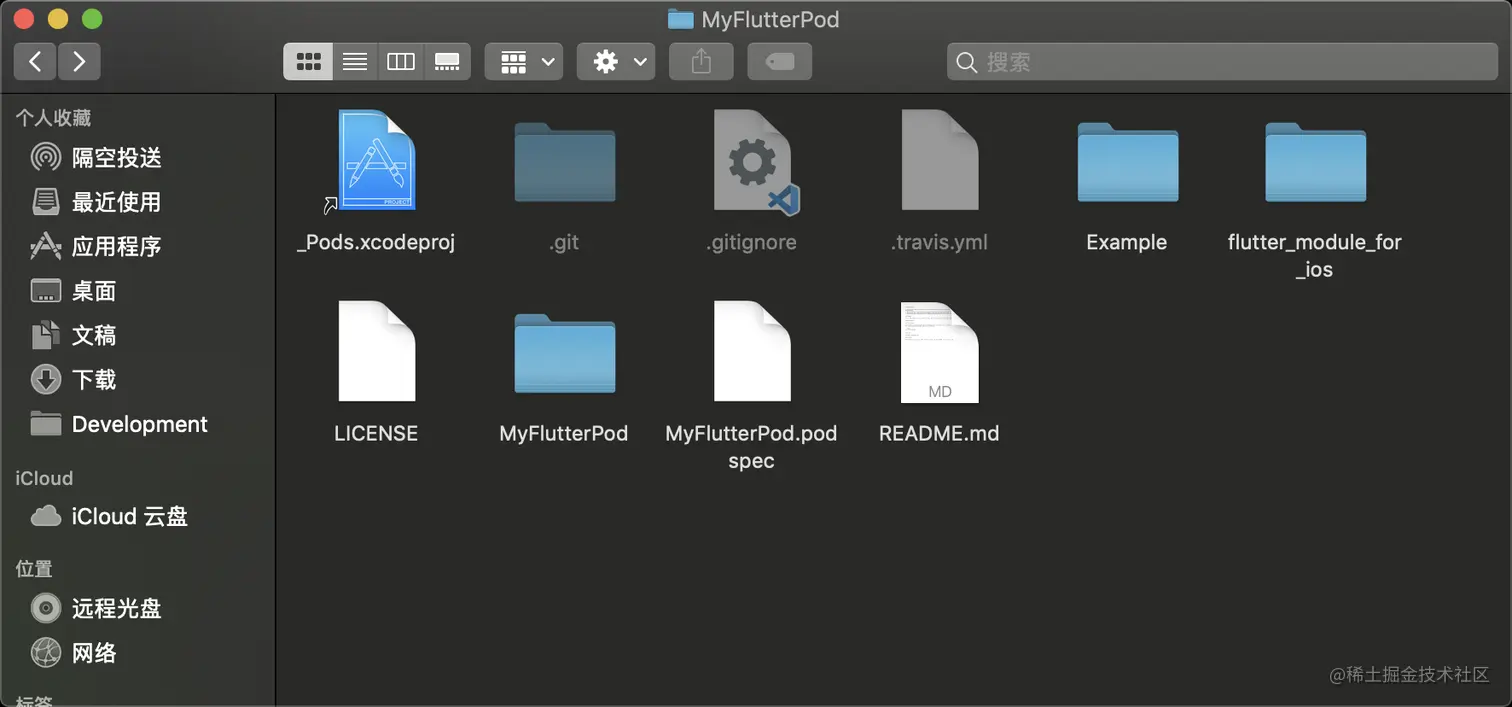
Task: Select the flutter_module_for_ios folder icon
Action: pos(1315,163)
